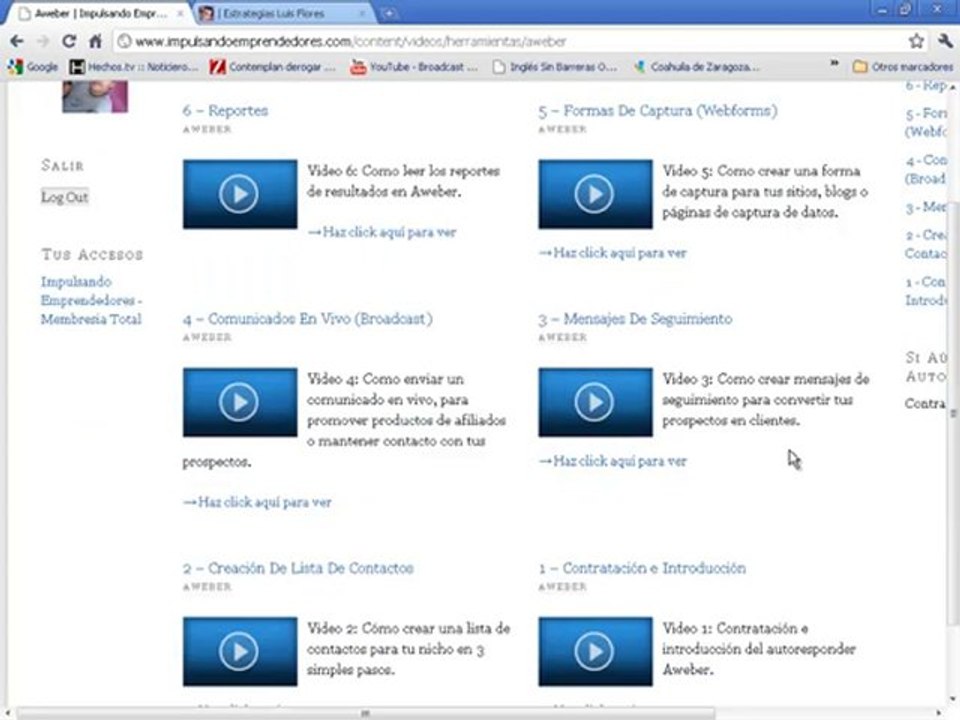Open the '3 – Mensajes De Seguimiento' link
Image resolution: width=960 pixels, height=720 pixels.
(636, 319)
